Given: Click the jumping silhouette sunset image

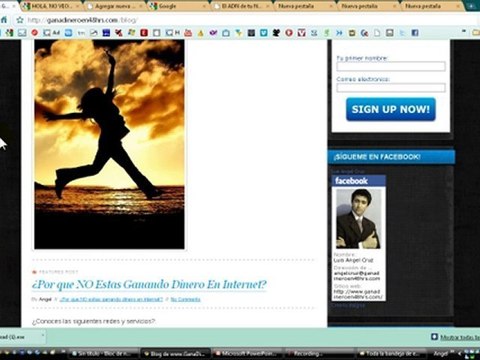Looking at the screenshot, I should coord(109,144).
